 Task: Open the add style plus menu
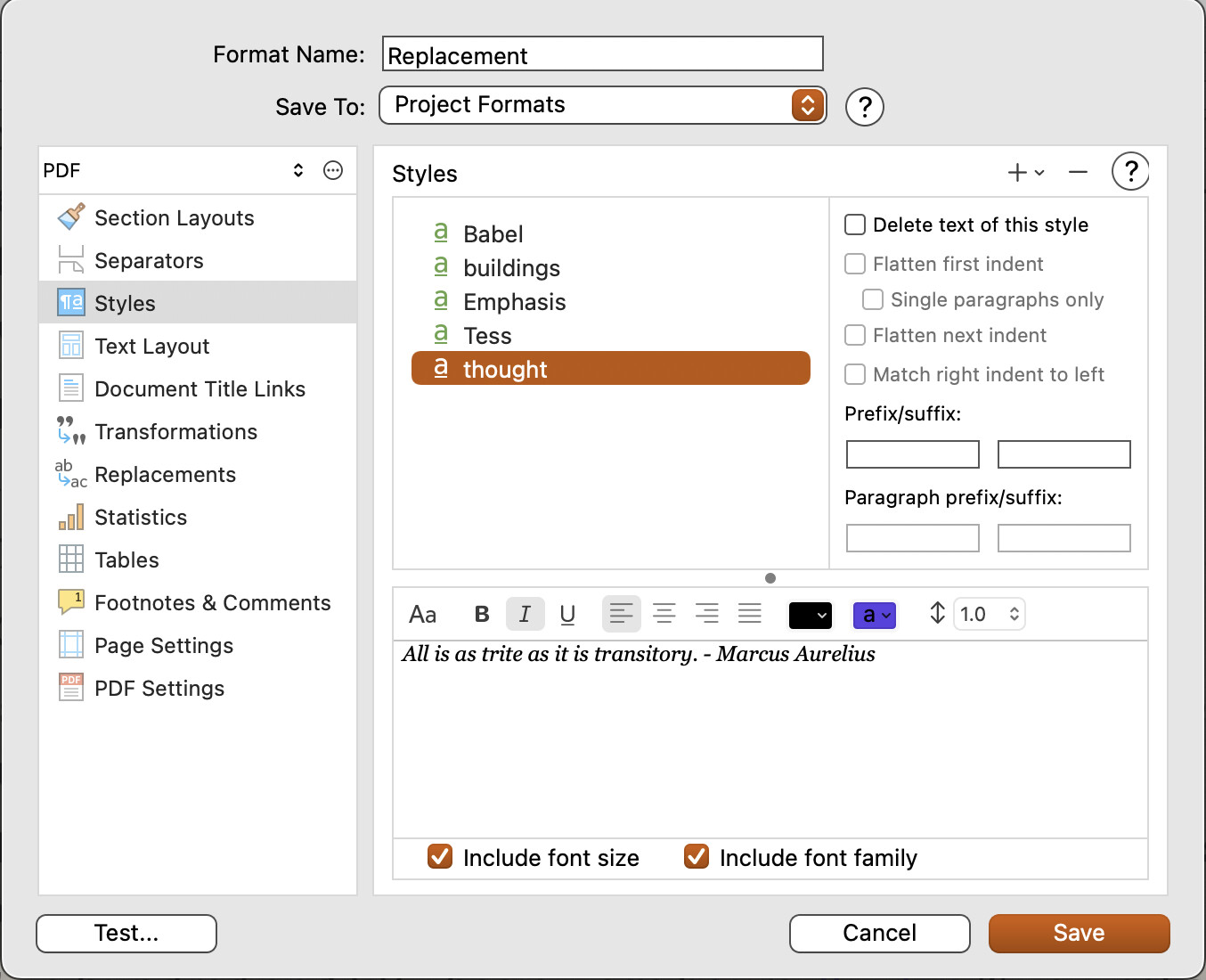[x=1025, y=172]
